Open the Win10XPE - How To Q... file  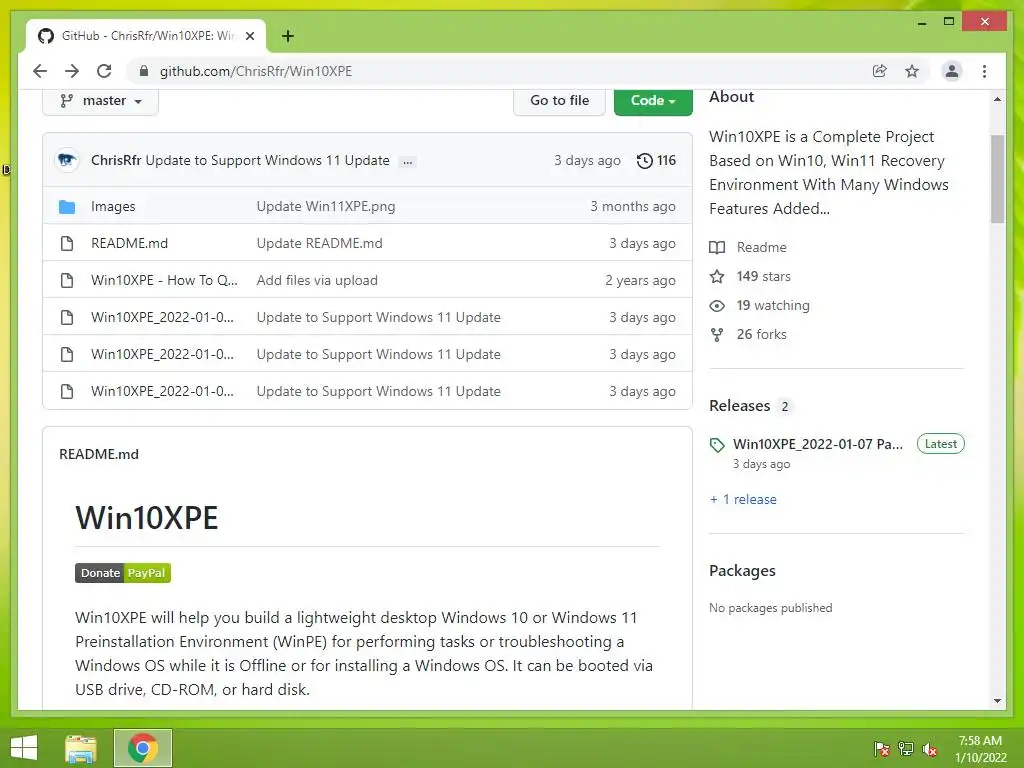coord(164,280)
